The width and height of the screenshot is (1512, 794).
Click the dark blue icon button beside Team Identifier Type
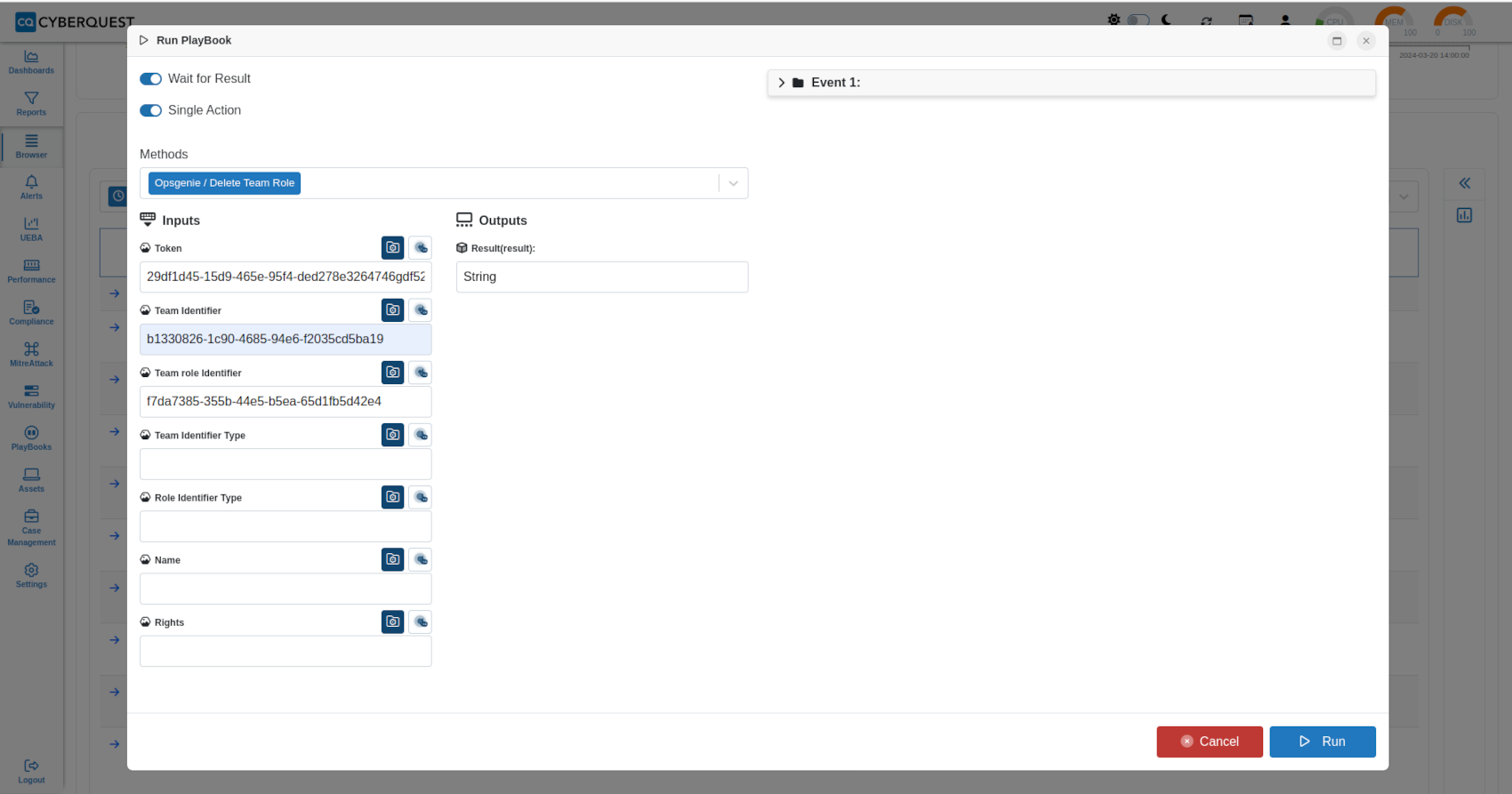(x=392, y=435)
